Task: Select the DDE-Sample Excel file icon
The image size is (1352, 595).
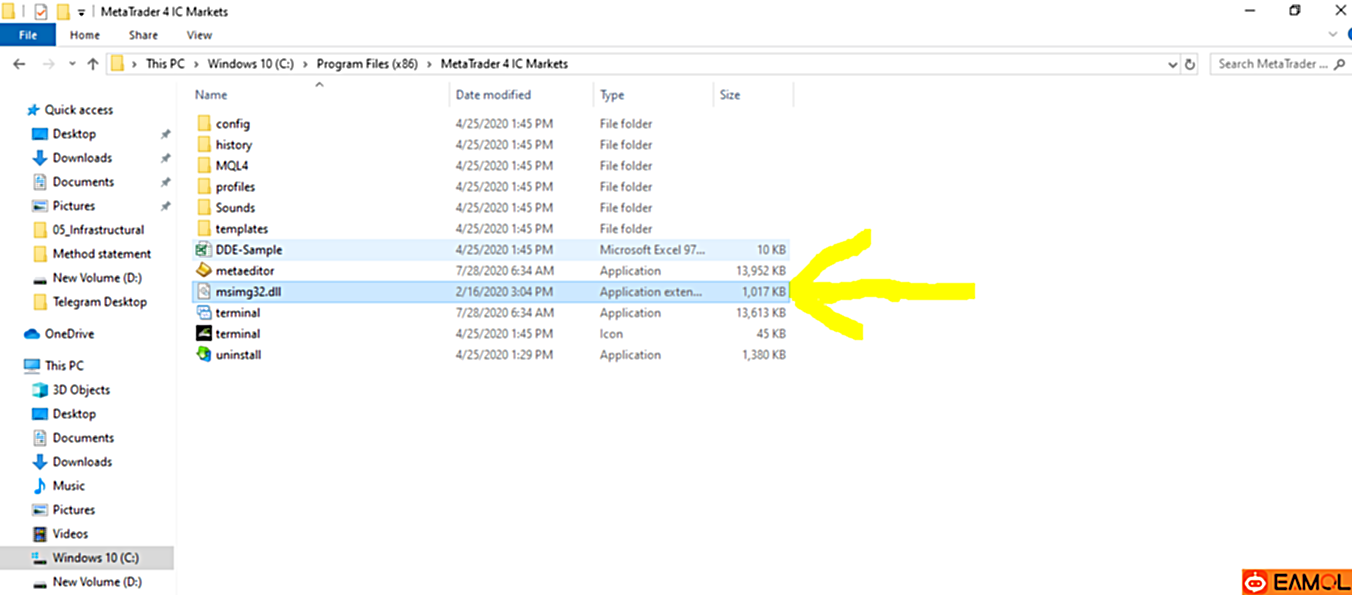Action: 203,250
